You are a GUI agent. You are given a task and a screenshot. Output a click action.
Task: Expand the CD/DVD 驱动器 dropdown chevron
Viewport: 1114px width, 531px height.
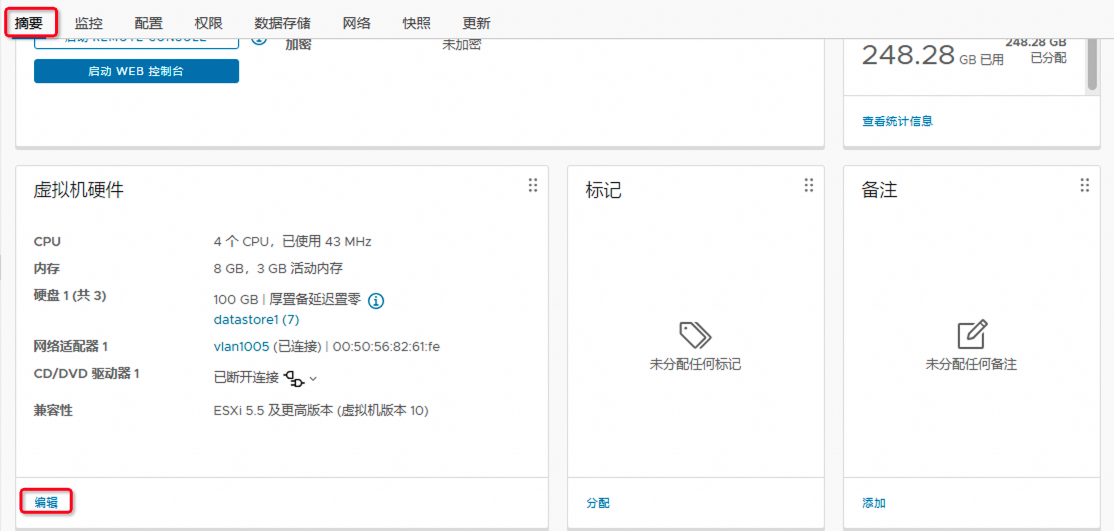click(313, 379)
